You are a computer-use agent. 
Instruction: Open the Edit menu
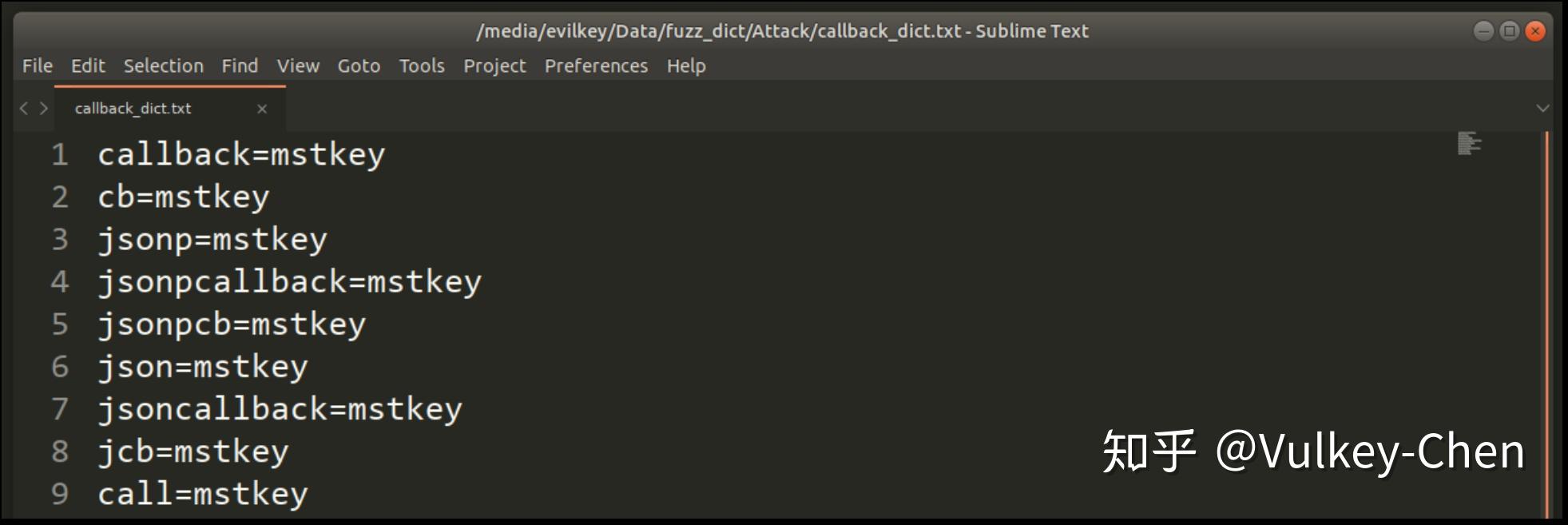tap(88, 66)
